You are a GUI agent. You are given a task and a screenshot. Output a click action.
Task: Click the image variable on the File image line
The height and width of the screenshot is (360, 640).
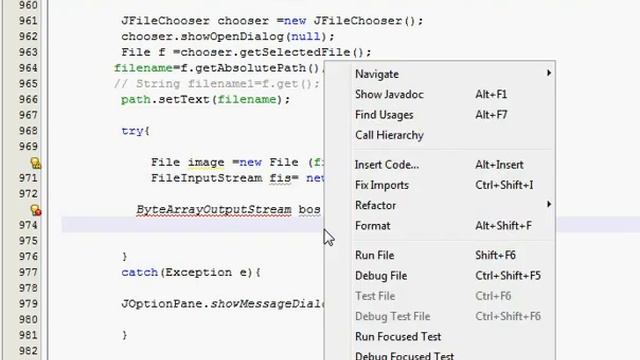coord(206,162)
